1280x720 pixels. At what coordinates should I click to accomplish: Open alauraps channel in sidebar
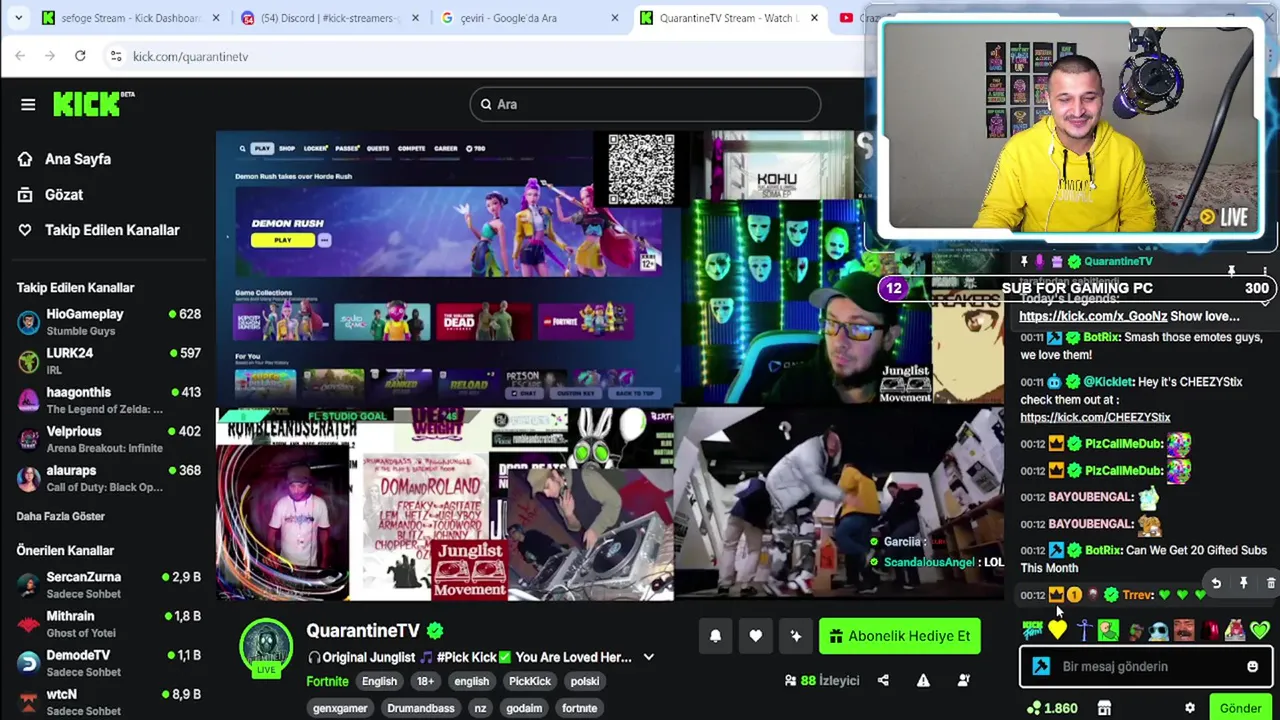(x=108, y=478)
